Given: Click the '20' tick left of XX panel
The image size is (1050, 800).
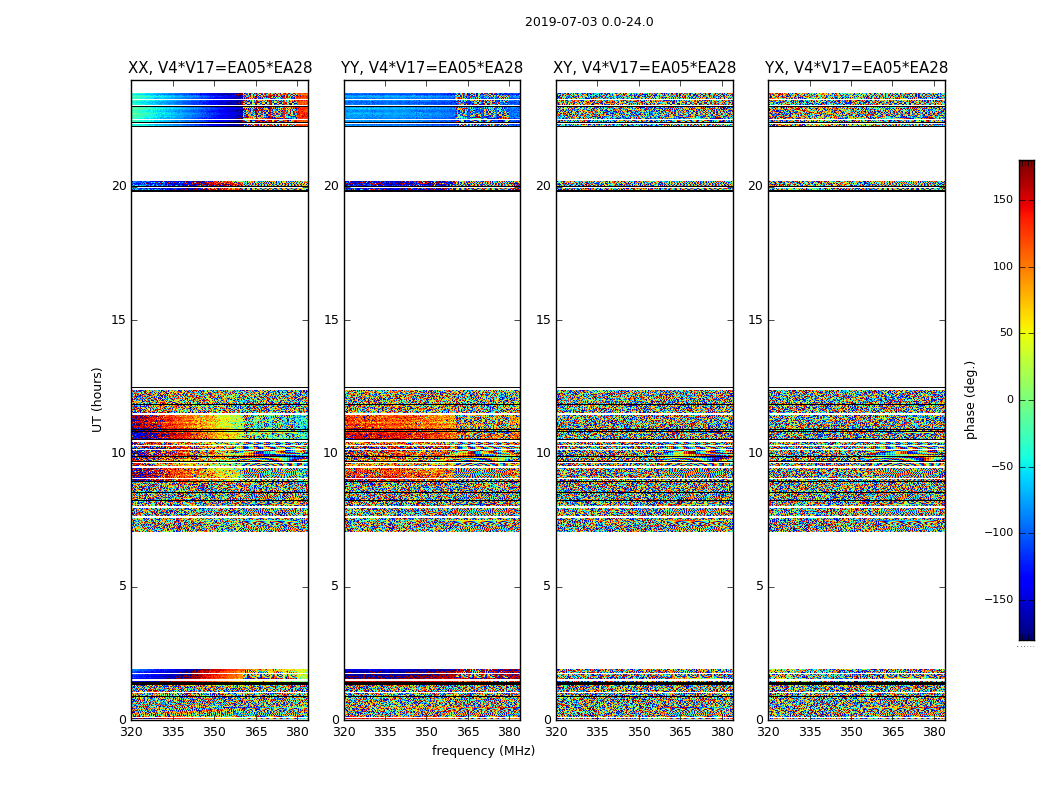Looking at the screenshot, I should pos(119,186).
